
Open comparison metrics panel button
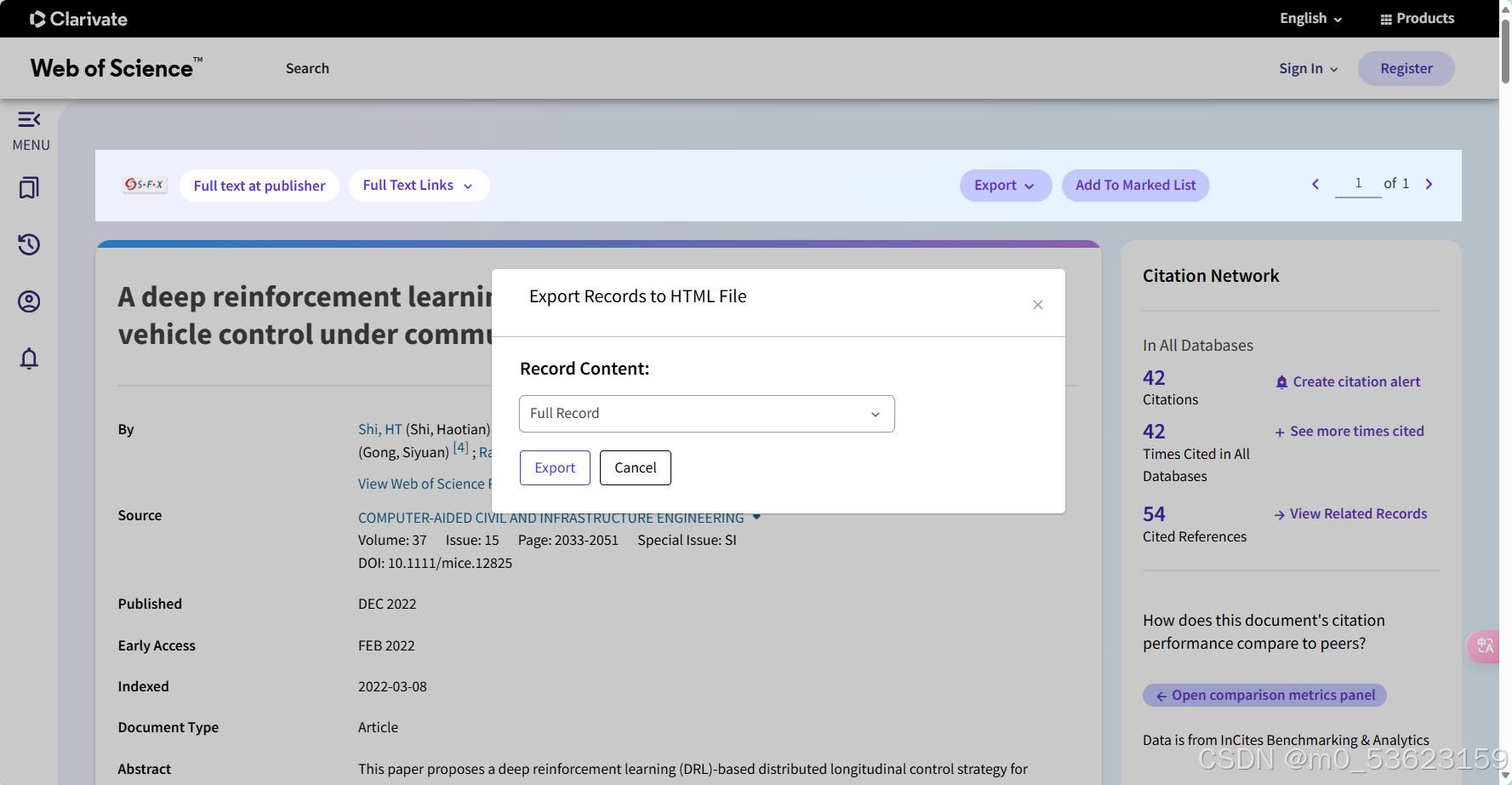click(1264, 696)
